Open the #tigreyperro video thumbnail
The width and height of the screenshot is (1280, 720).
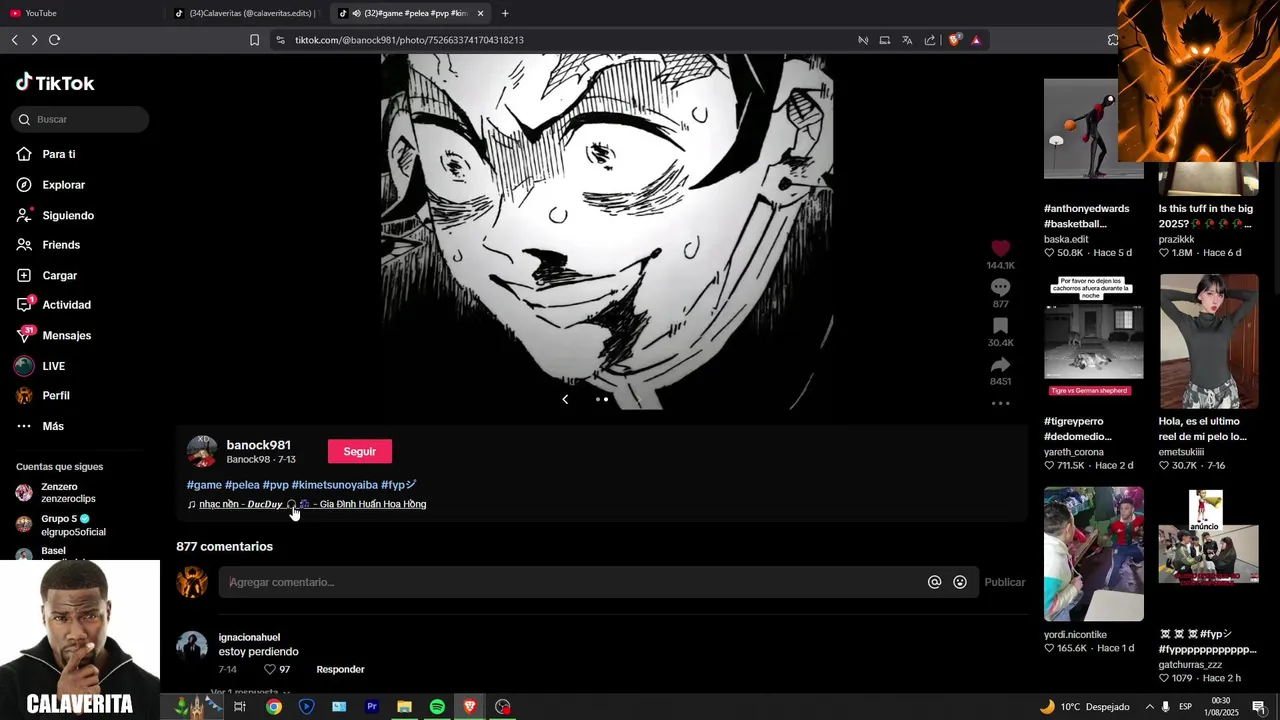click(x=1094, y=341)
